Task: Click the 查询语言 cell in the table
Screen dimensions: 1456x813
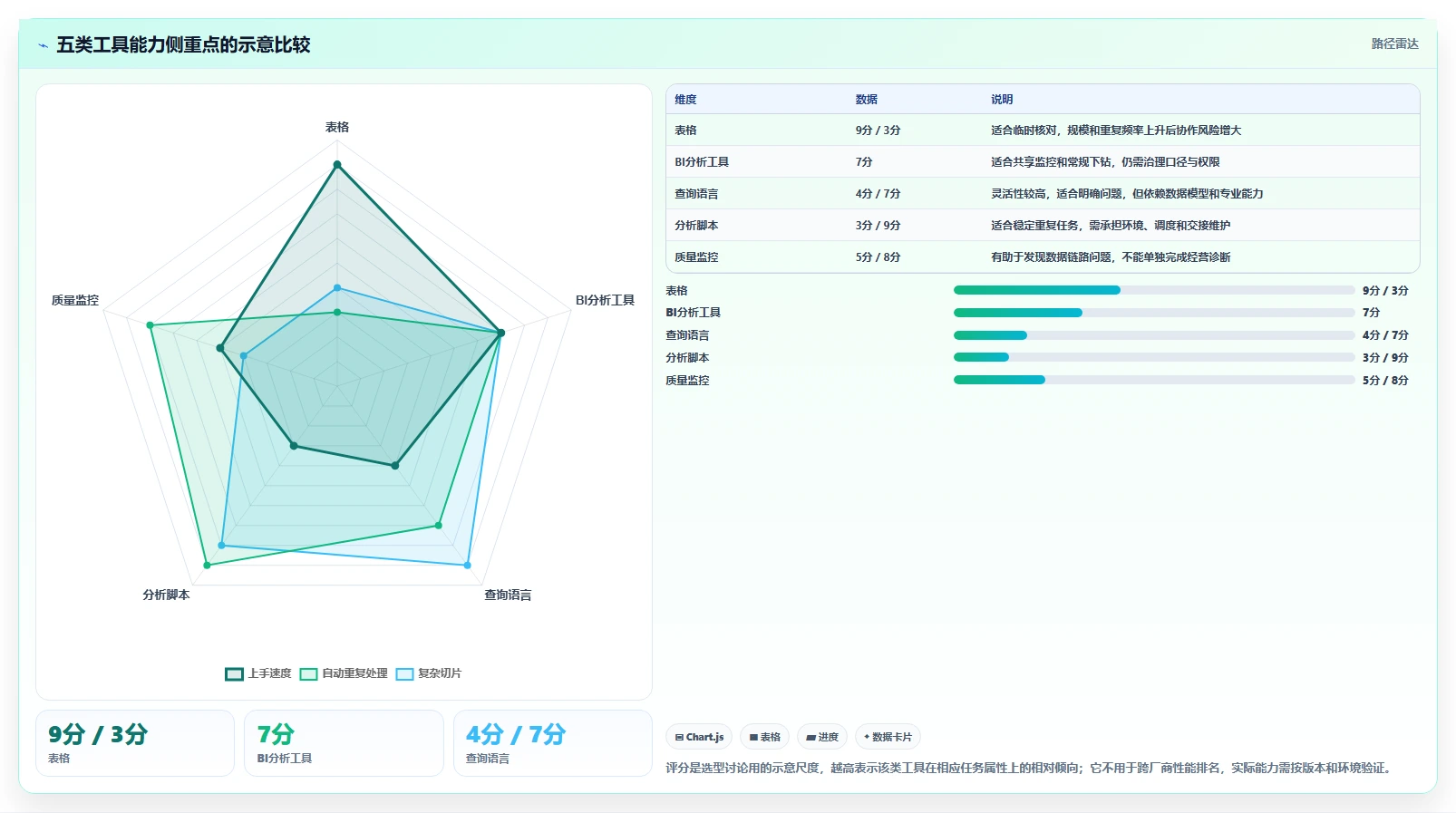Action: 696,194
